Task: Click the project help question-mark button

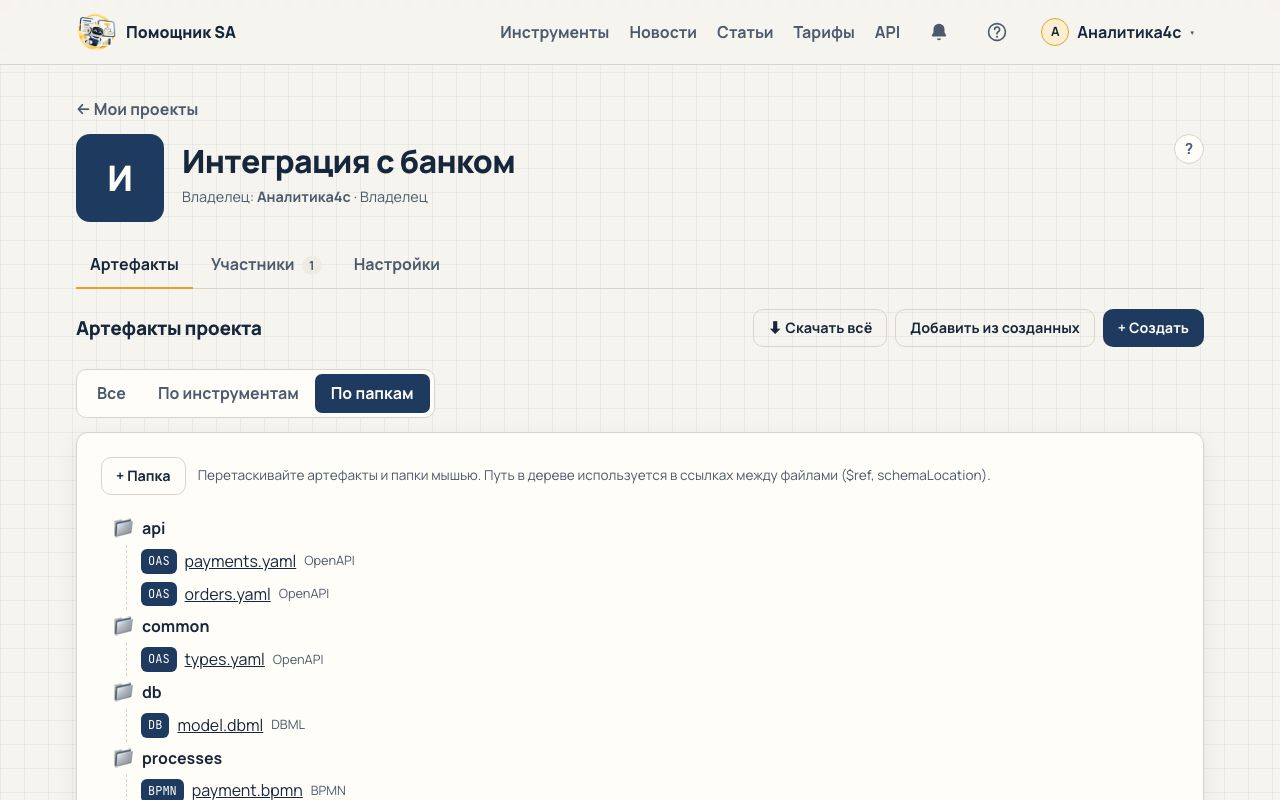Action: pos(1188,149)
